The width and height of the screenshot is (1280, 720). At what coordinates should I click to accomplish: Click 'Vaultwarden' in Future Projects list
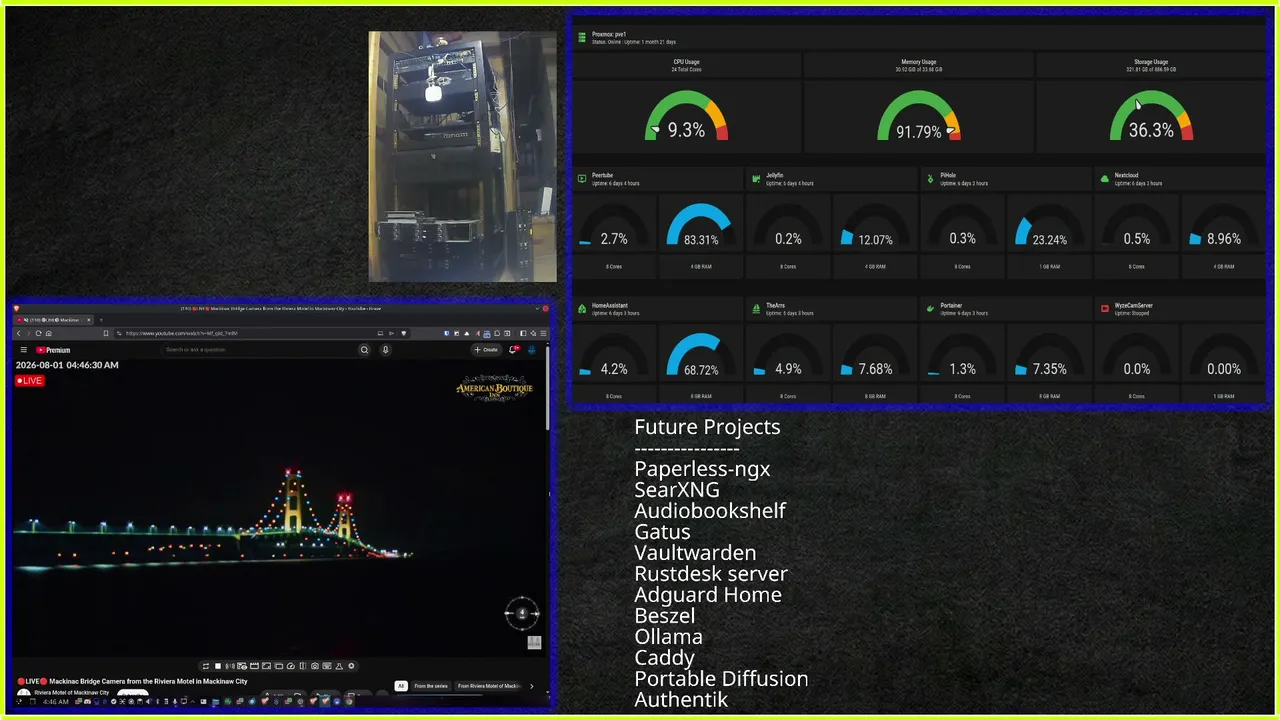click(695, 553)
